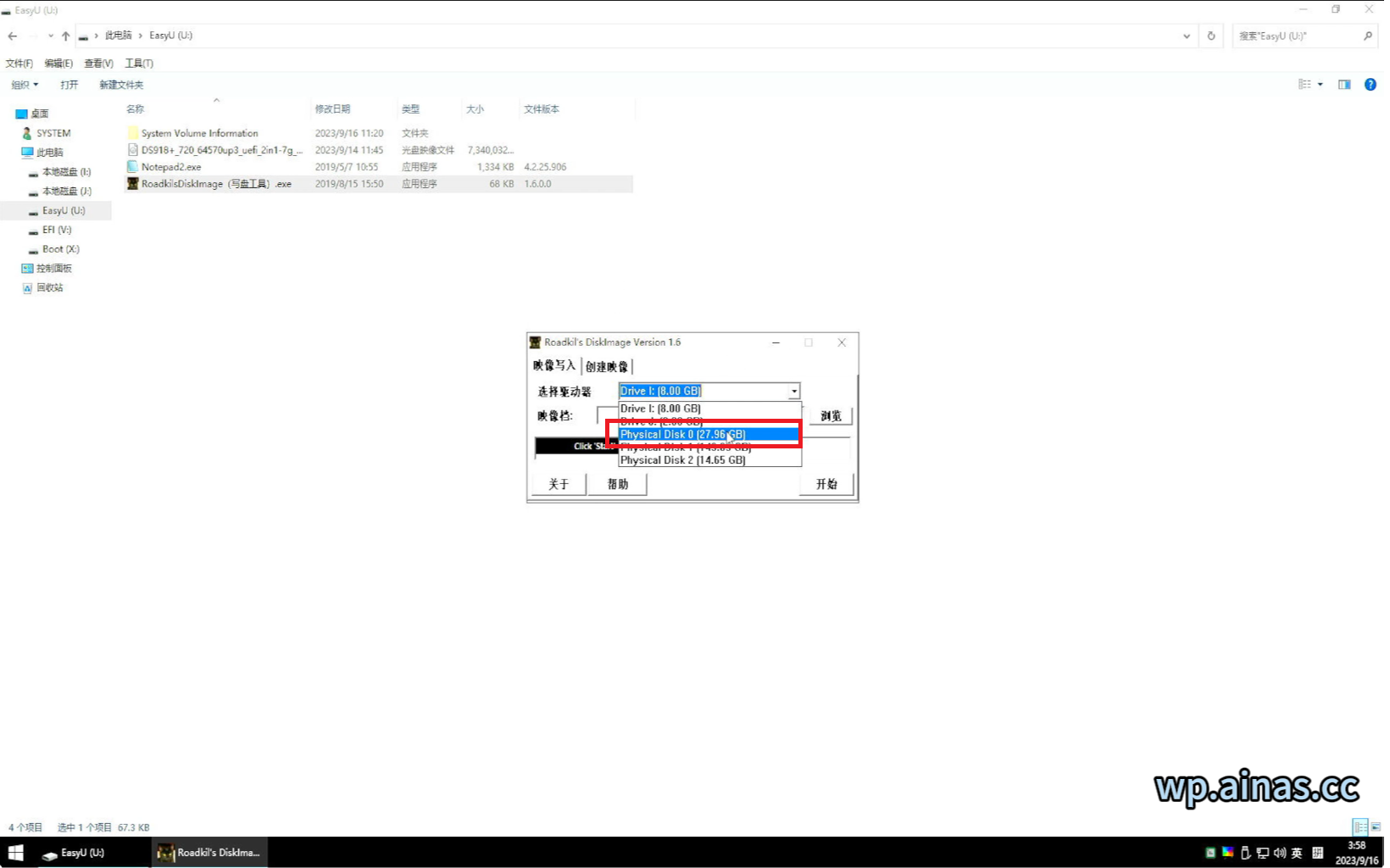This screenshot has width=1390, height=868.
Task: Select the DS918+ image file row
Action: [x=379, y=150]
